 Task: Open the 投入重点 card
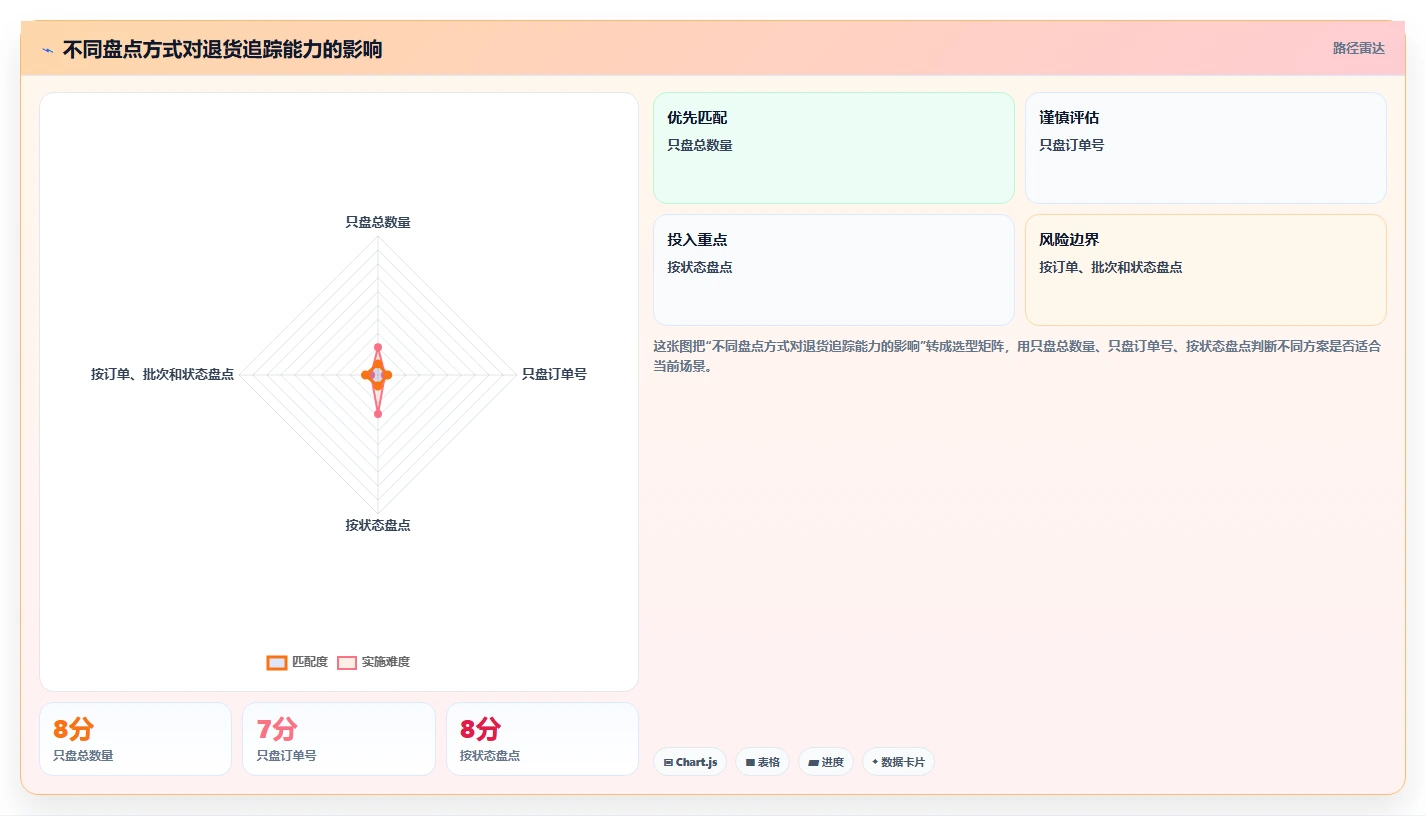[x=834, y=270]
